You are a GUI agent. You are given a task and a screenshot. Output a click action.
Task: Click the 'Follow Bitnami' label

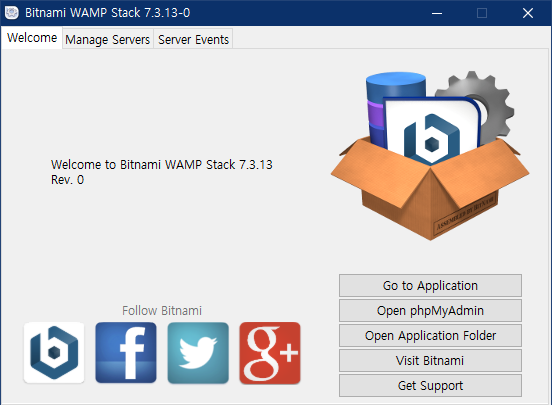tap(162, 311)
